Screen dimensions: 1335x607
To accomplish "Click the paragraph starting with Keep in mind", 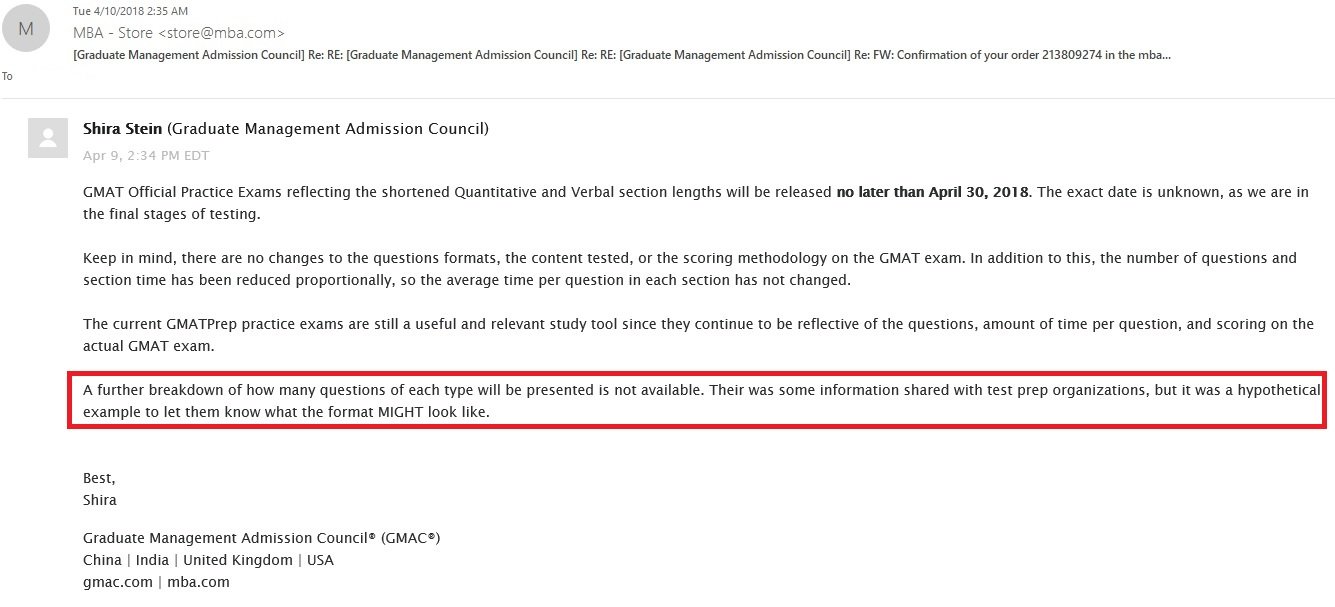I will 690,269.
